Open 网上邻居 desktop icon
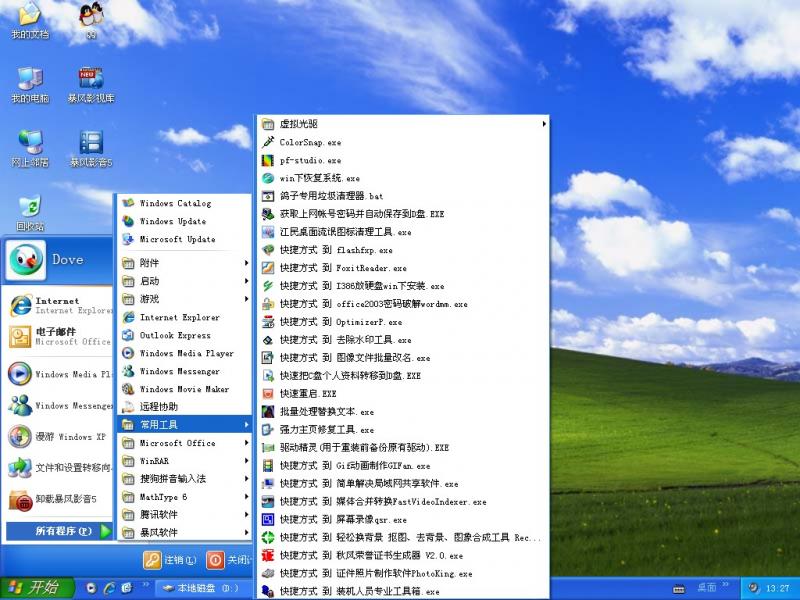This screenshot has width=800, height=600. (30, 143)
